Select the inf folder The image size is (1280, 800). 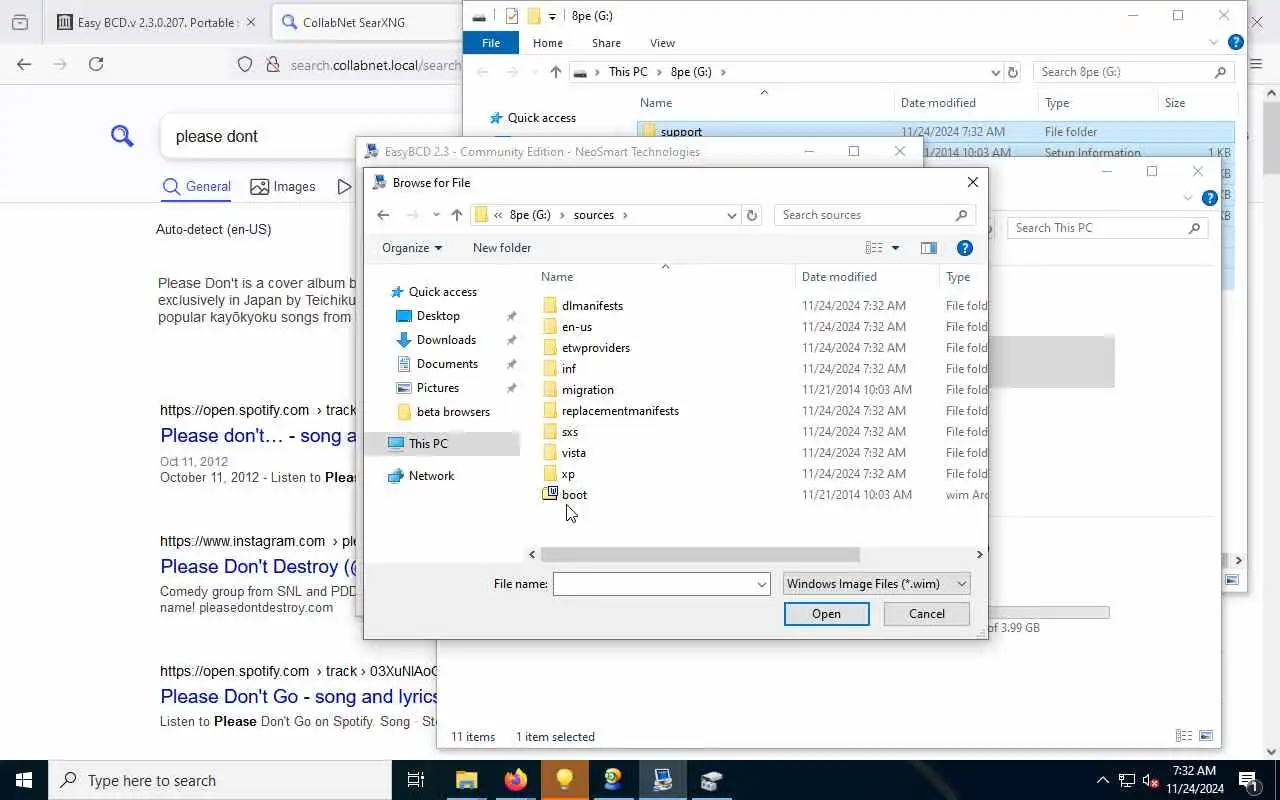tap(569, 369)
